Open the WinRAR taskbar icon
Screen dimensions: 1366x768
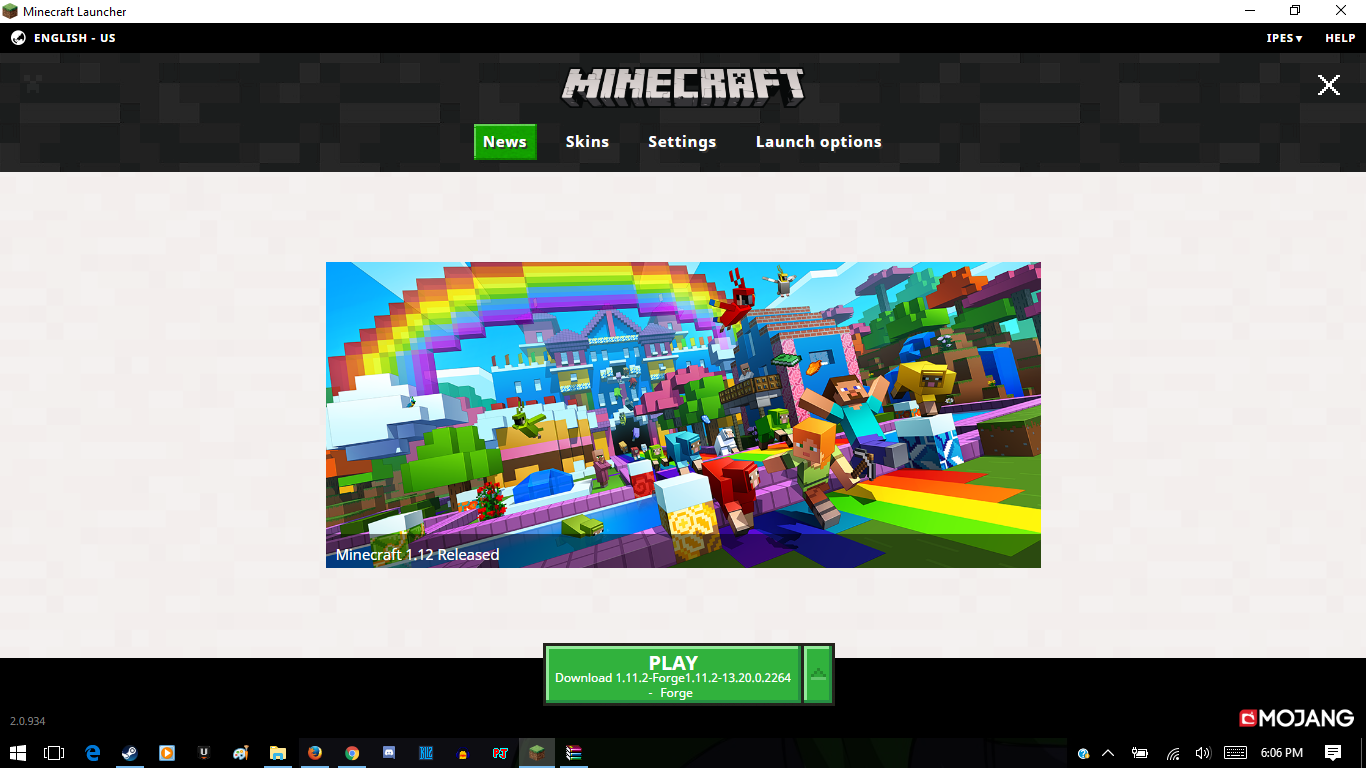(x=574, y=753)
